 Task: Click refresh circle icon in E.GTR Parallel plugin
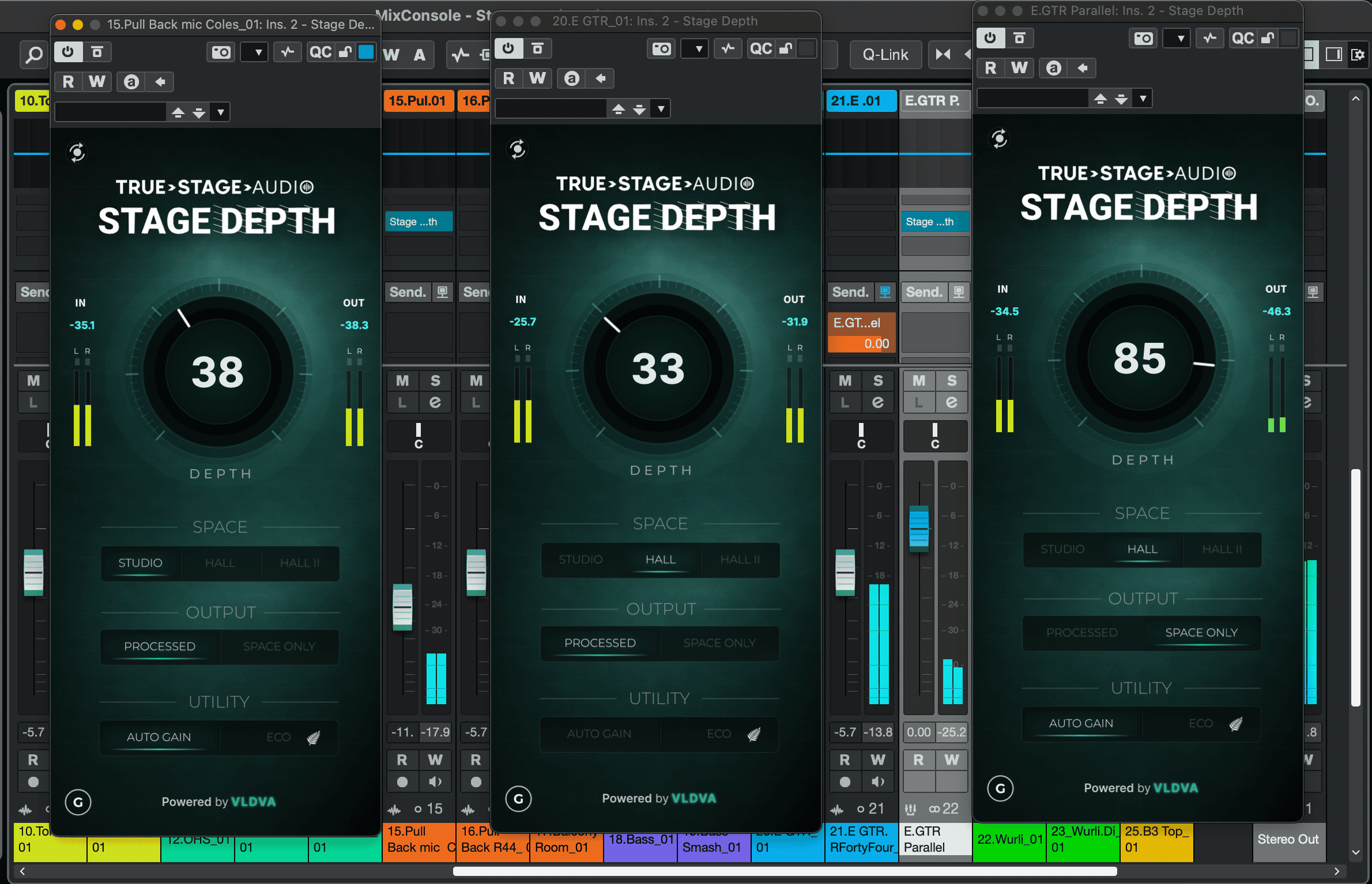pos(999,139)
